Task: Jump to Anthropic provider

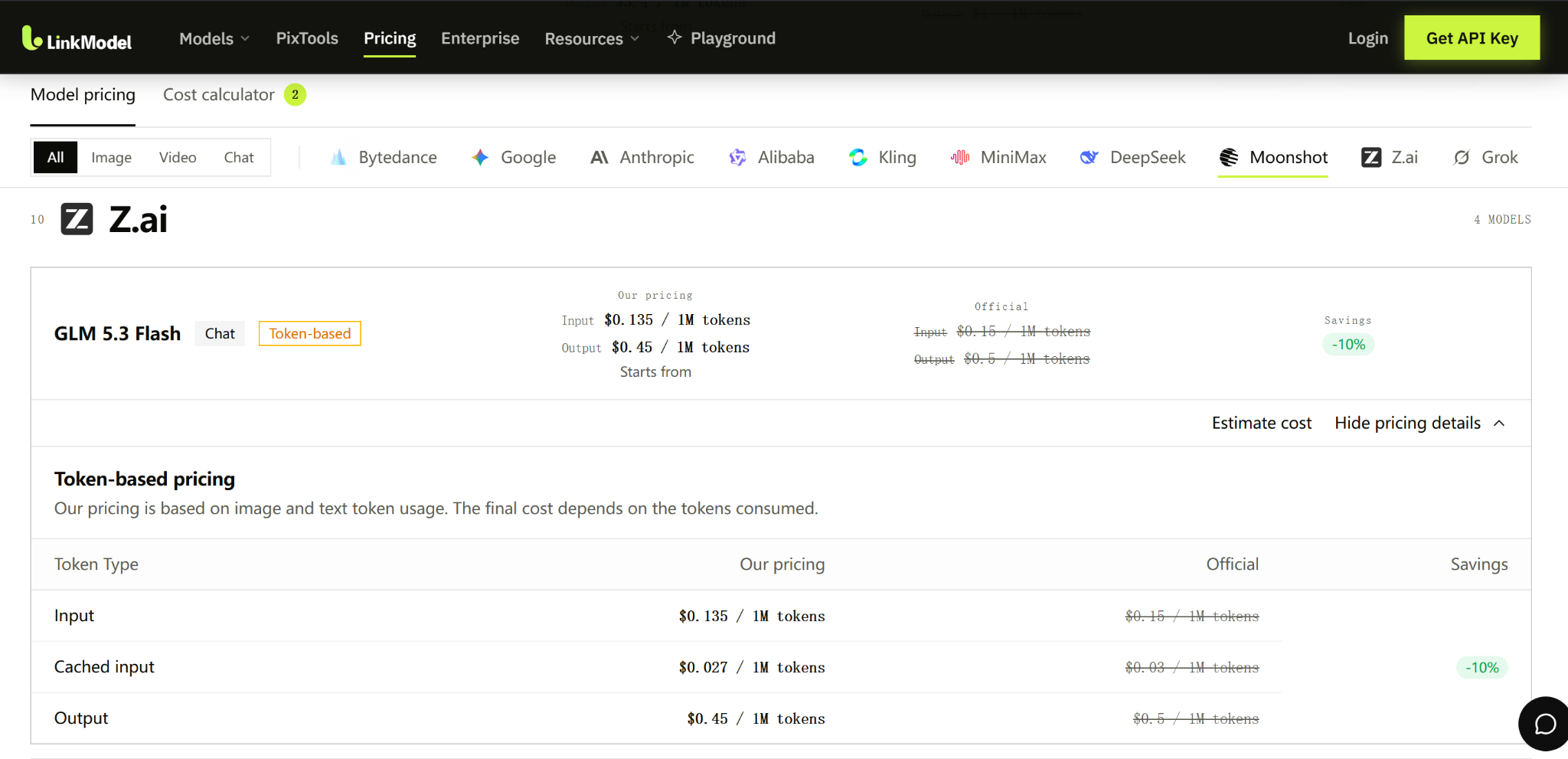Action: [x=642, y=157]
